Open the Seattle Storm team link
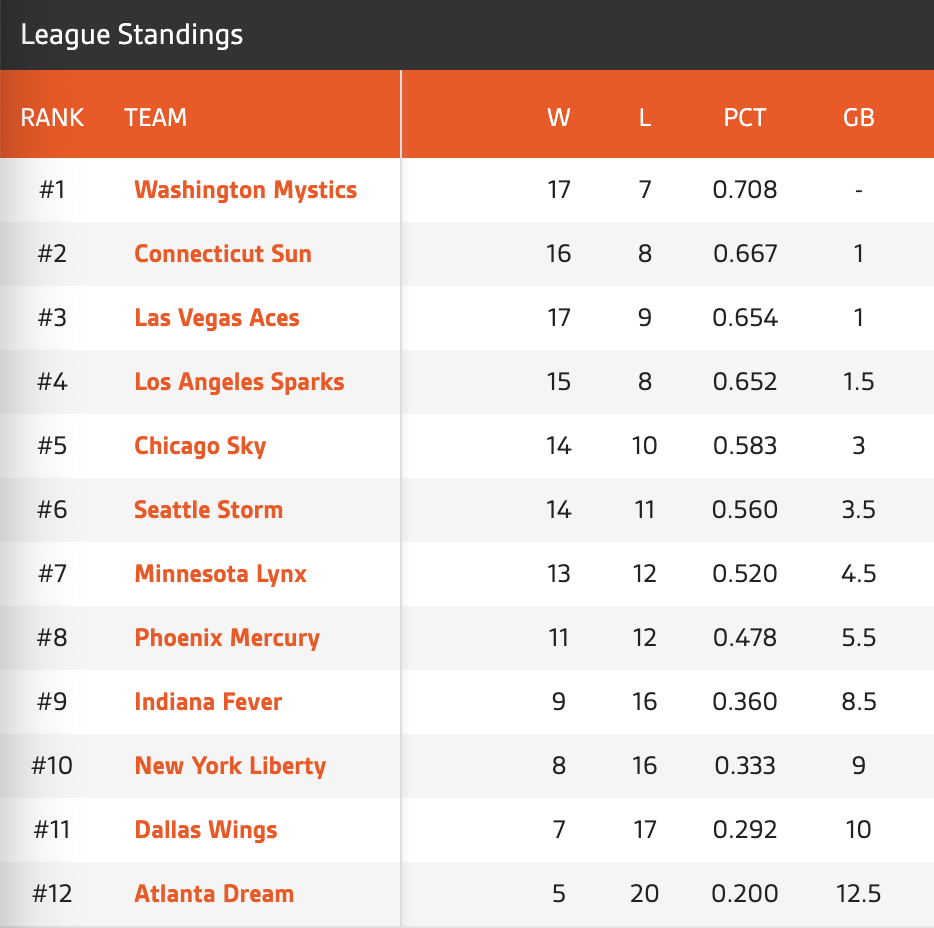The height and width of the screenshot is (928, 934). click(x=208, y=510)
